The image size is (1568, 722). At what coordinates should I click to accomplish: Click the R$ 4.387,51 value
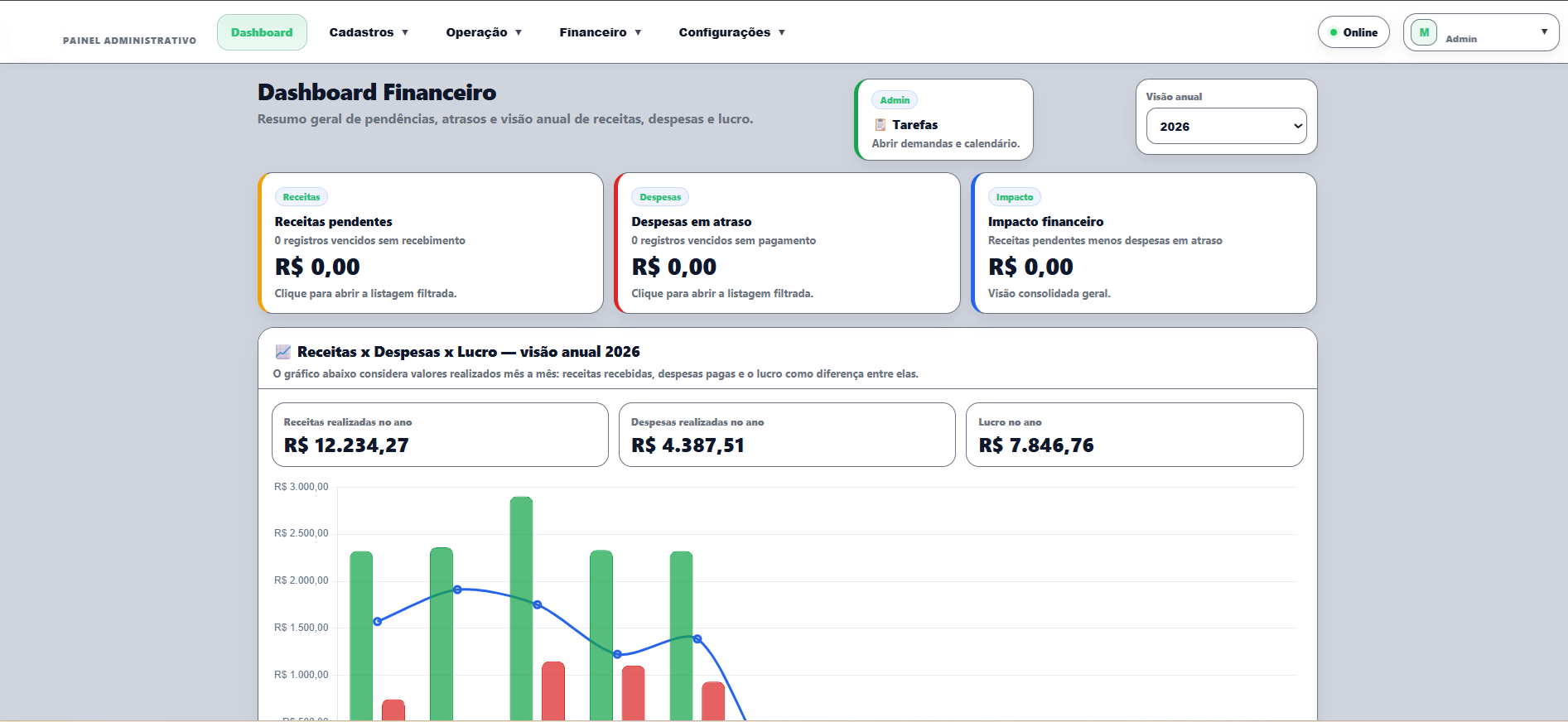(688, 445)
